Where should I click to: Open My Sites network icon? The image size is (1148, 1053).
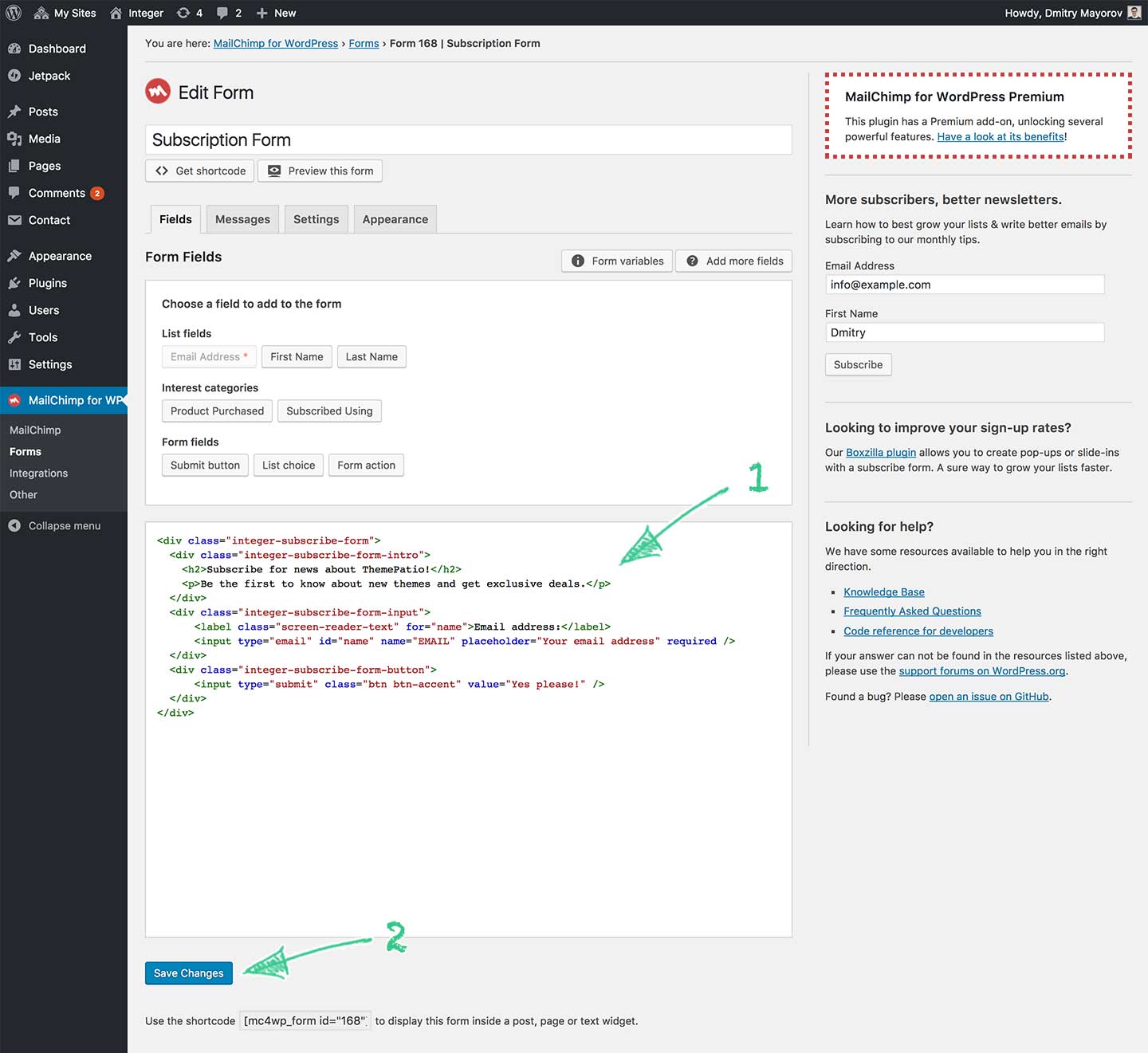click(x=41, y=13)
